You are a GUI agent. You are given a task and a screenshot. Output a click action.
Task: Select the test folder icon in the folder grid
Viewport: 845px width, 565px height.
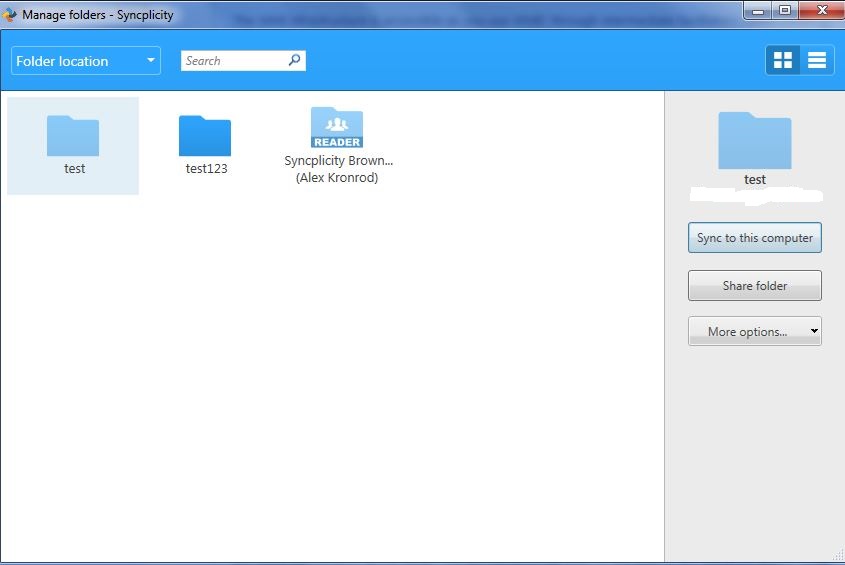pos(73,136)
